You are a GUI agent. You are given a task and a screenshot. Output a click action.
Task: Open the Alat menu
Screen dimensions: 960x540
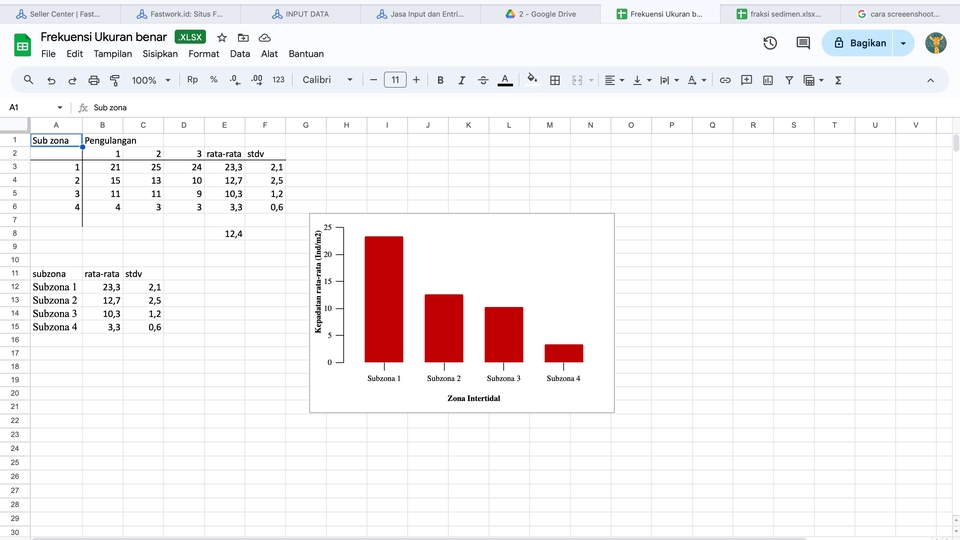(x=269, y=54)
